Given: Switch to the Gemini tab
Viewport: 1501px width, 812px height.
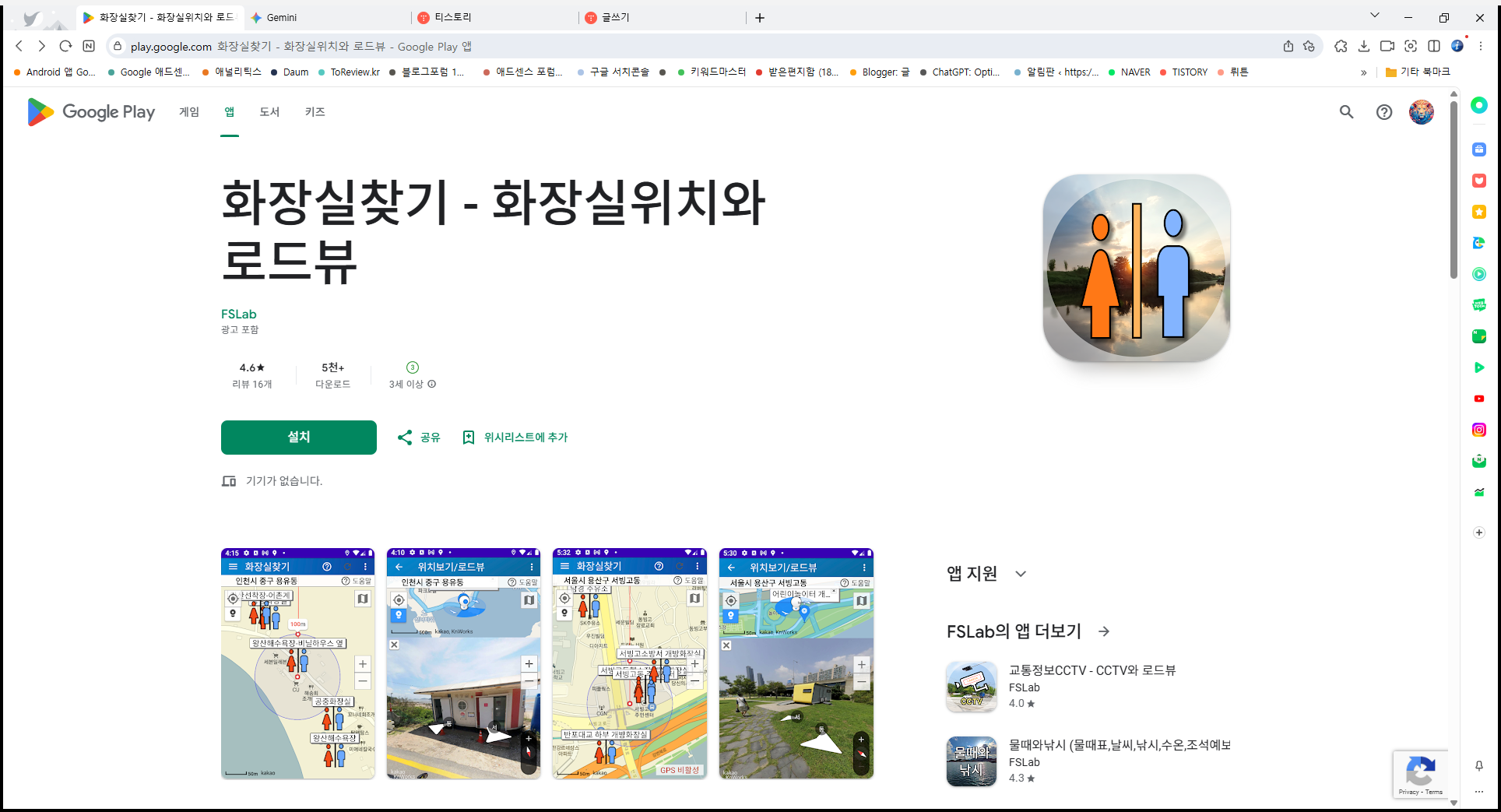Looking at the screenshot, I should (x=283, y=17).
